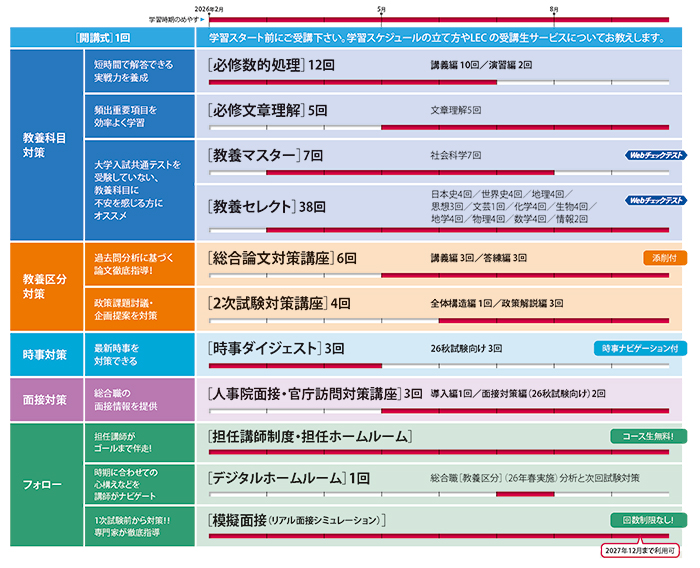Viewport: 700px width, 568px height.
Task: Select the orange 添削付 badge
Action: point(665,257)
